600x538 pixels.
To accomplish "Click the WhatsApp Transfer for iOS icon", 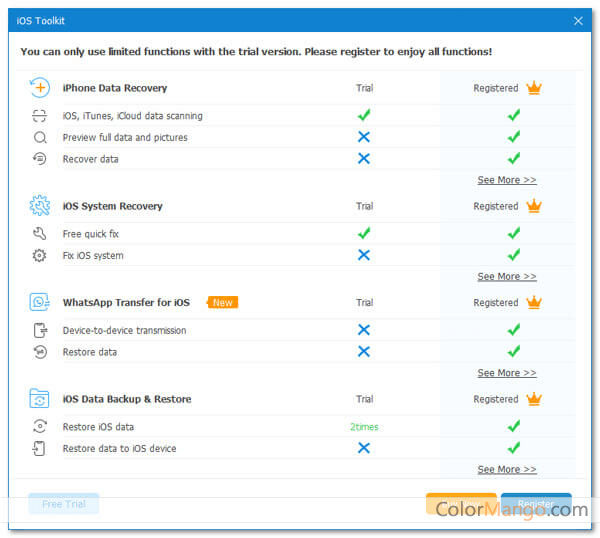I will [x=40, y=302].
